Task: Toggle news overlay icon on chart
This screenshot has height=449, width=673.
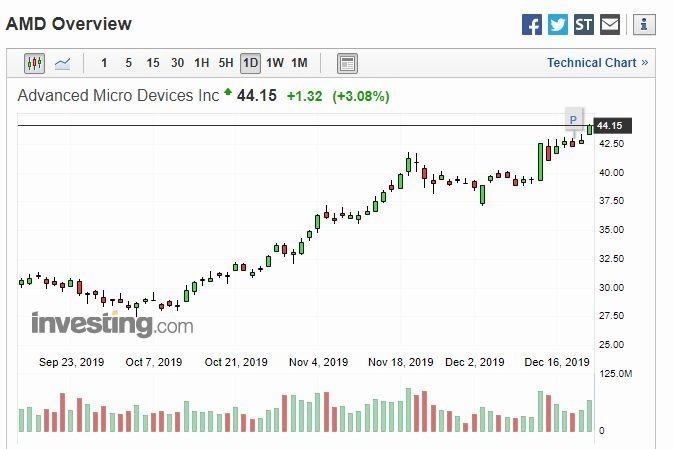Action: click(347, 64)
